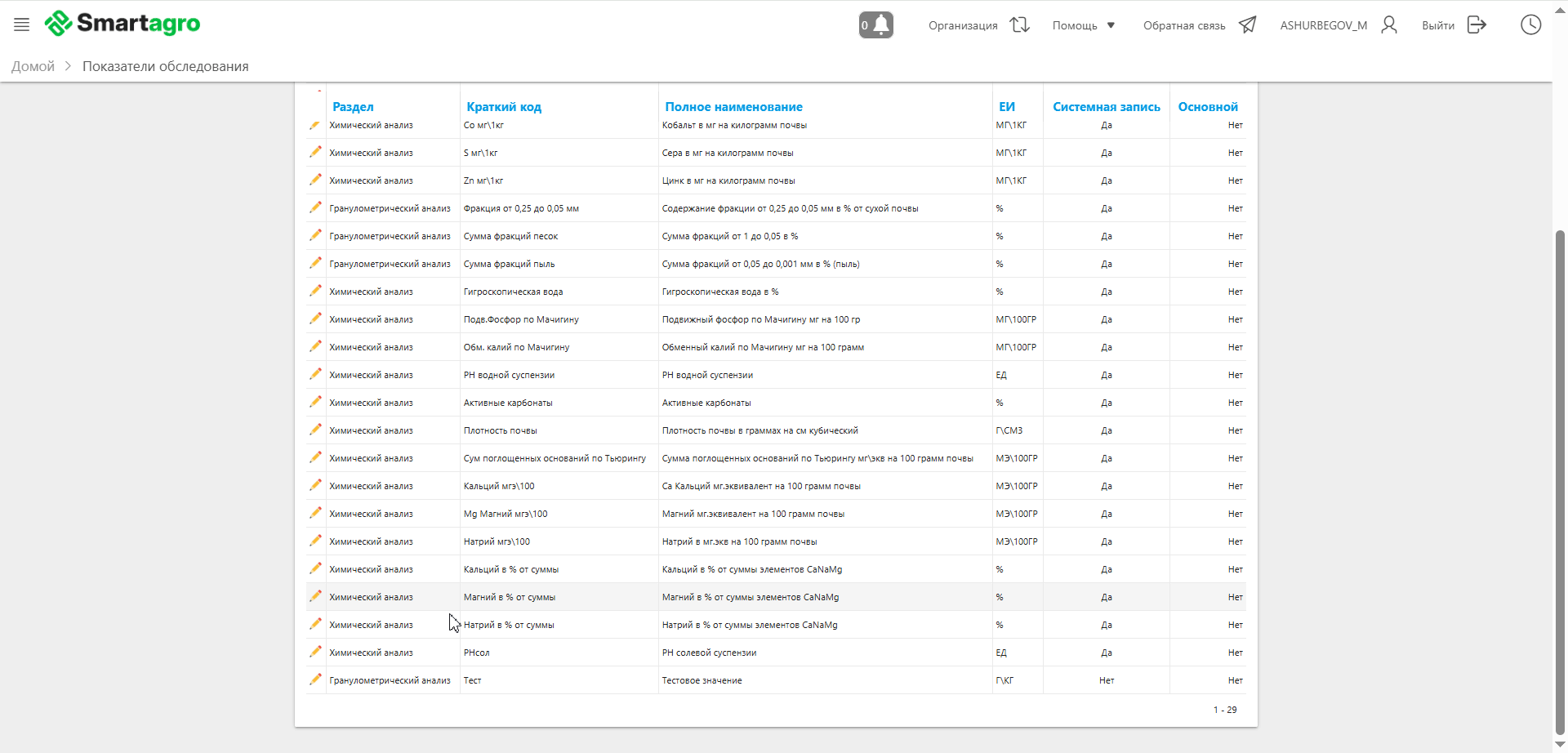This screenshot has width=1568, height=753.
Task: Sort by Системная запись column
Action: tap(1106, 107)
